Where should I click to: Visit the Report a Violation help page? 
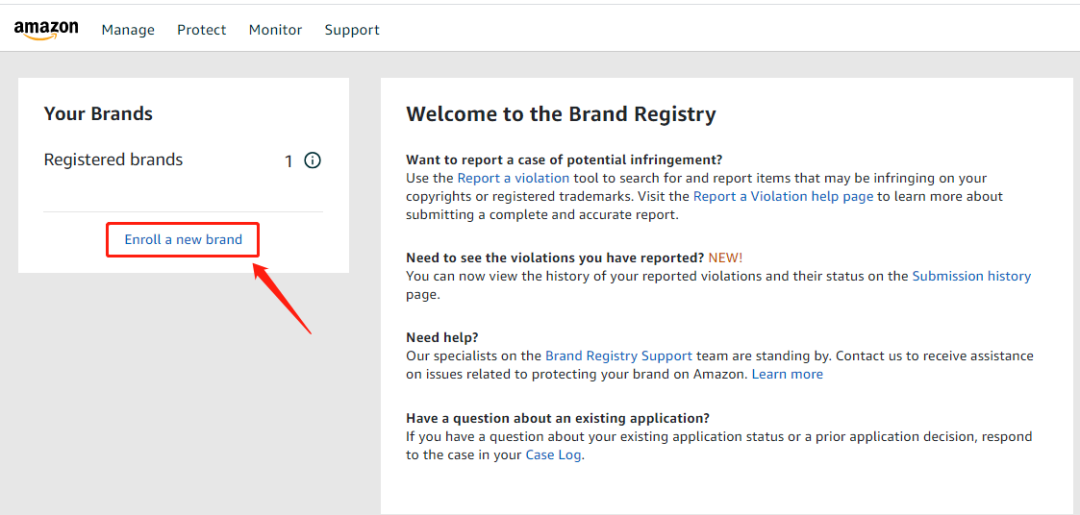coord(783,196)
